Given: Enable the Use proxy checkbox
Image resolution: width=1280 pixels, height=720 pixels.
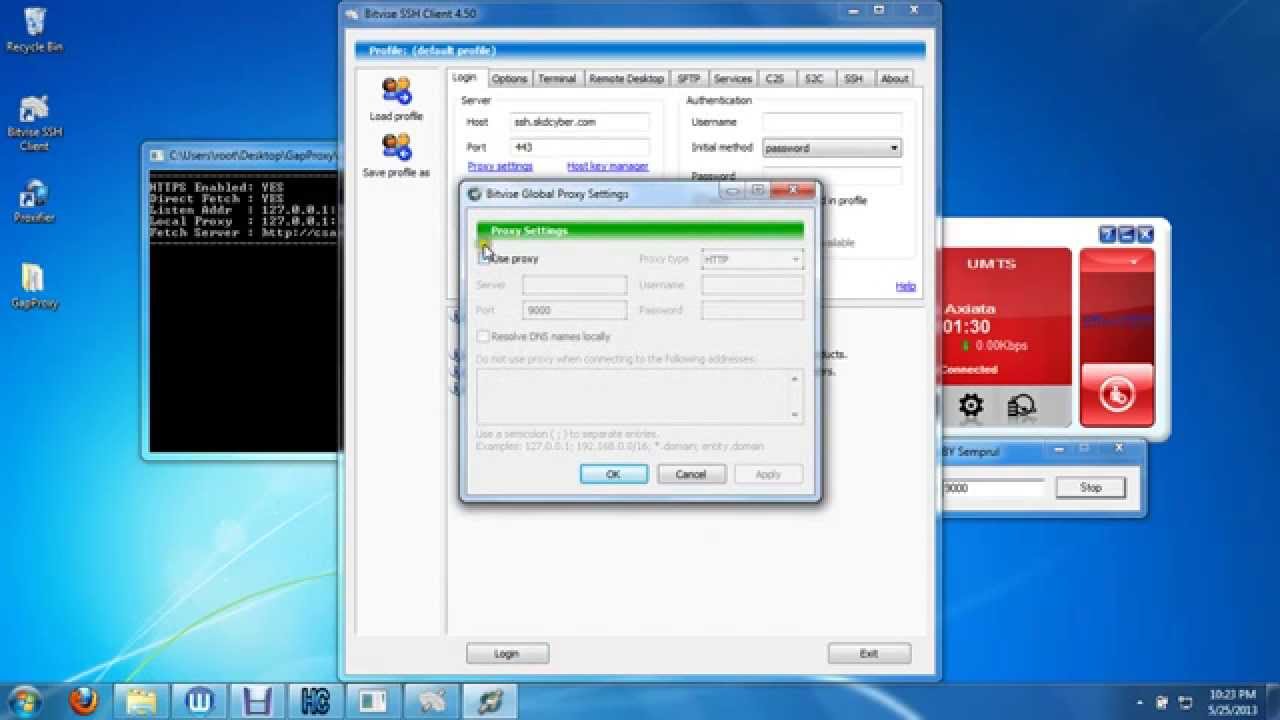Looking at the screenshot, I should coord(484,258).
